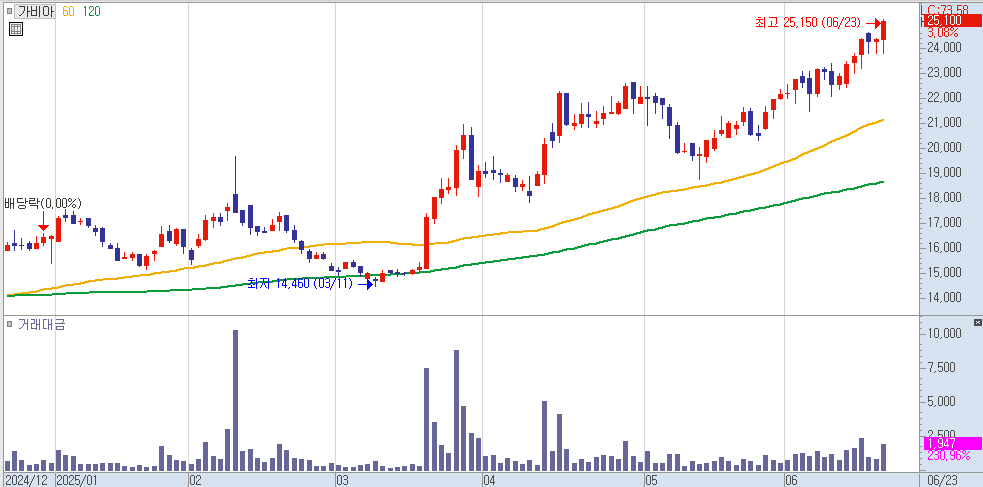Click the 최고 25,150 (06/23) label
Image resolution: width=983 pixels, height=487 pixels.
[808, 23]
